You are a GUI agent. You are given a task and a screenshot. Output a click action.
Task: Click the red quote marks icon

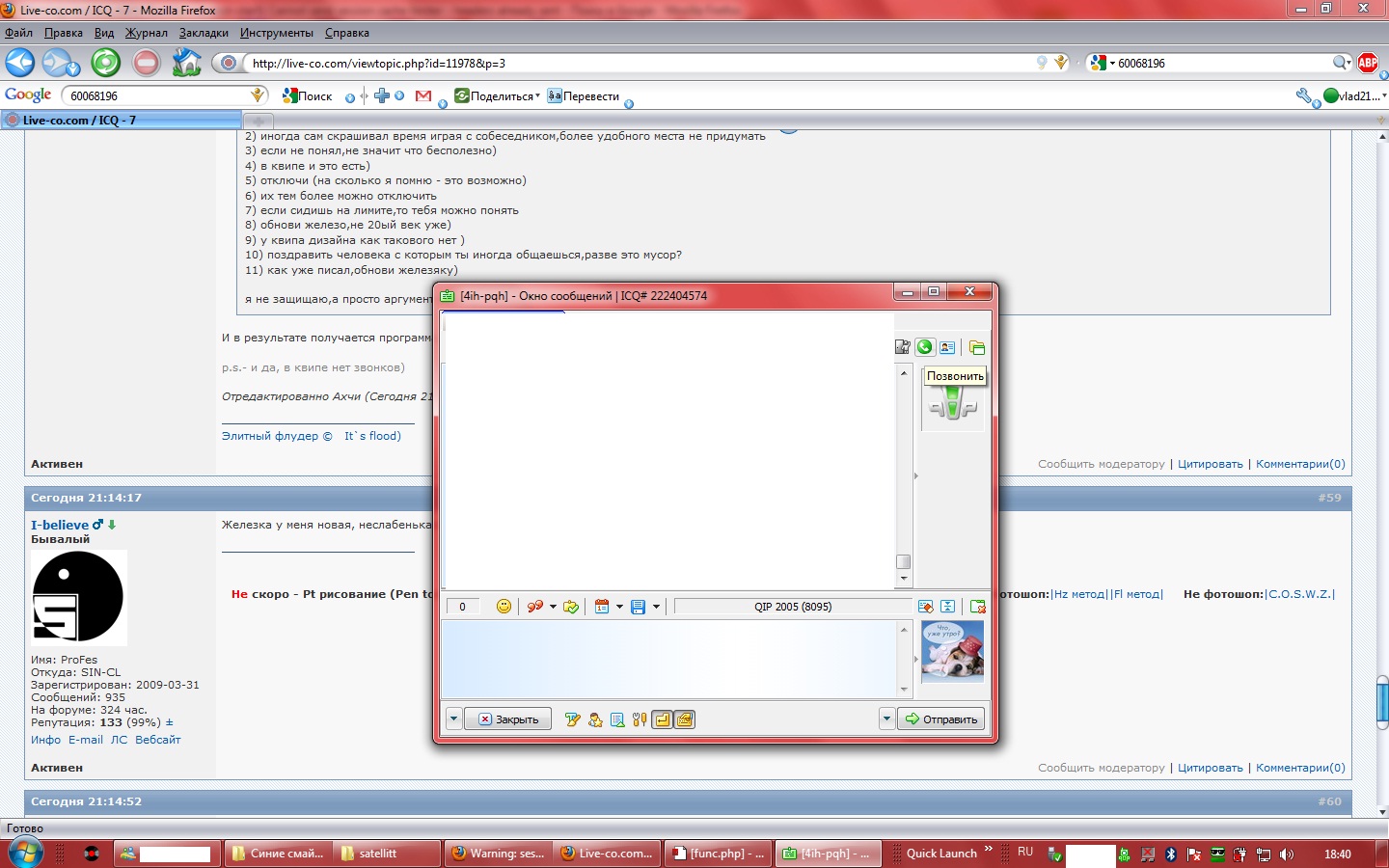pyautogui.click(x=534, y=607)
